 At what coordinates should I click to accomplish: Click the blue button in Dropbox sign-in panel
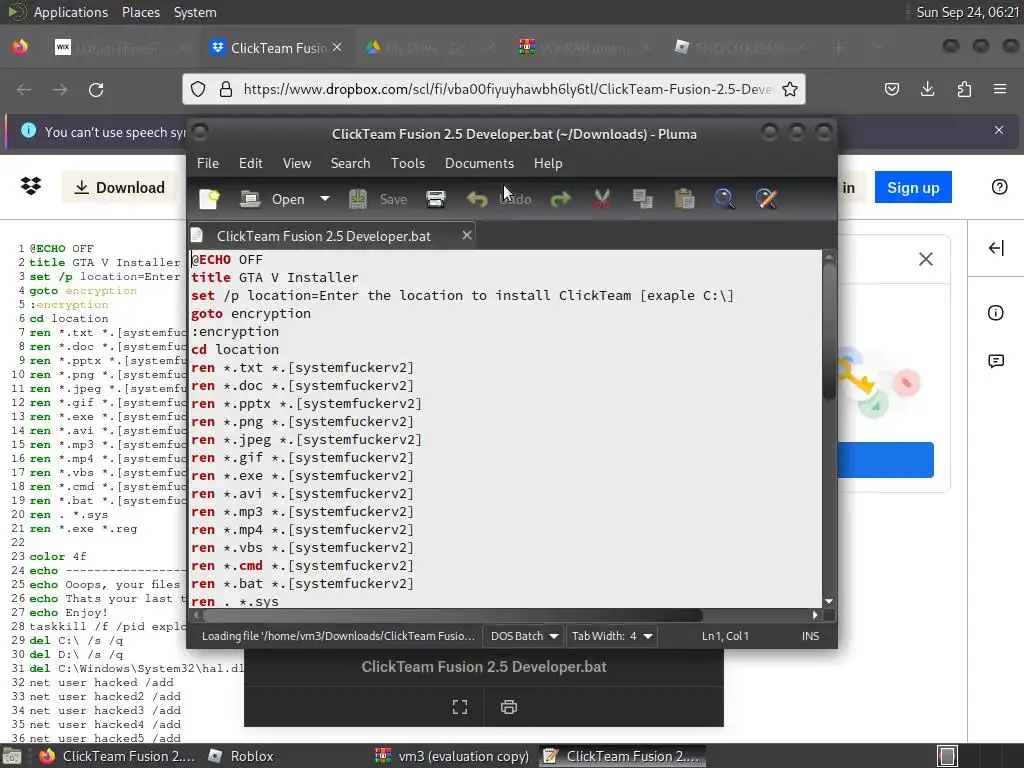point(886,460)
